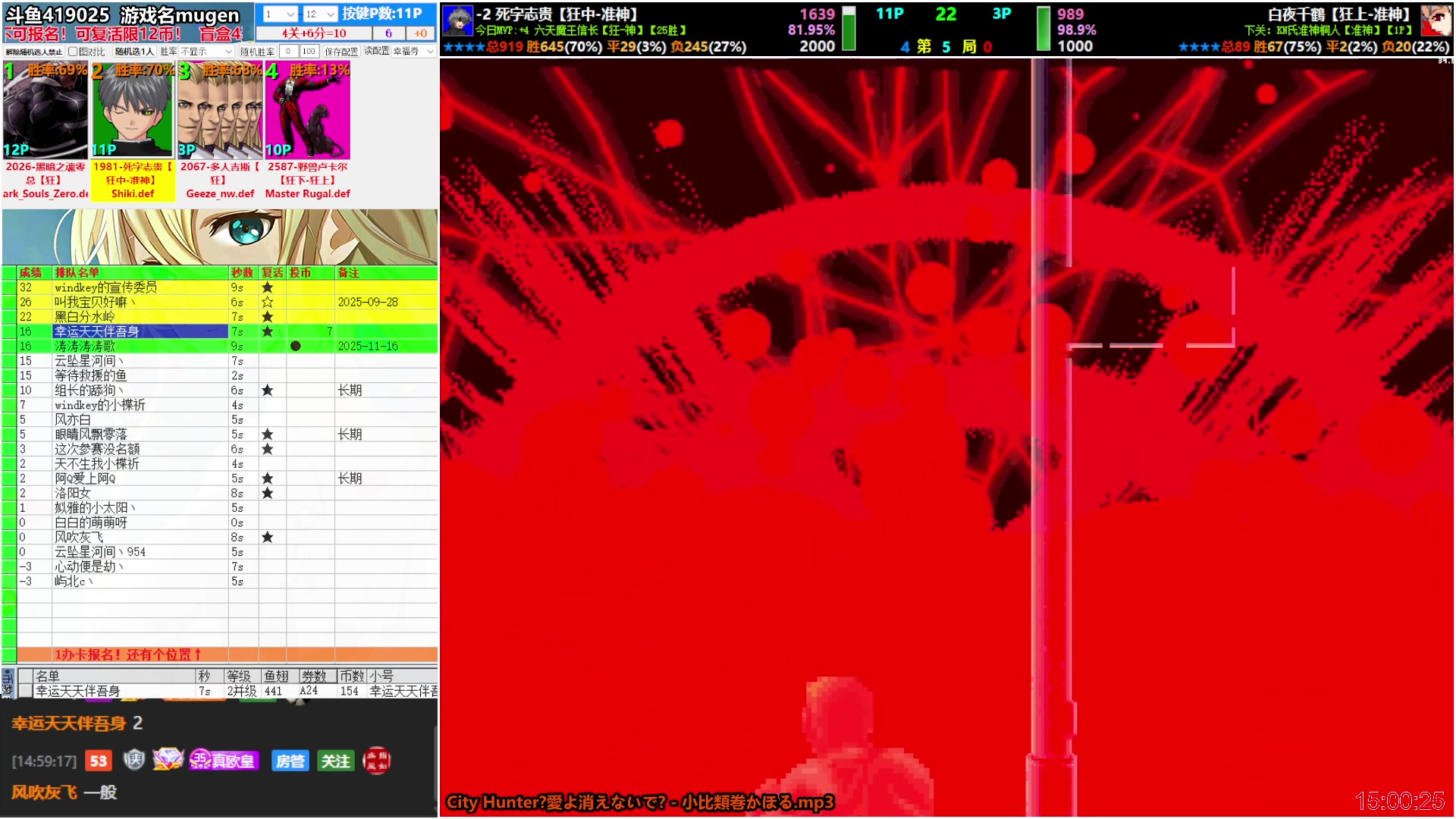Select character card 2 Shiki portrait
The image size is (1456, 819).
click(133, 111)
